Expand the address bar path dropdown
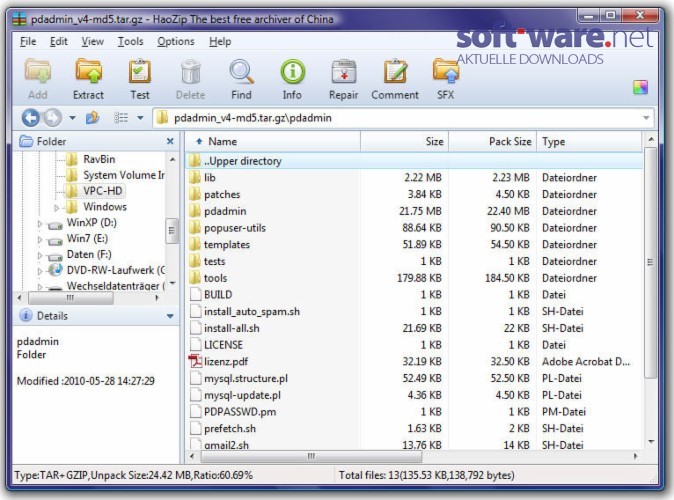Screen dimensions: 674x500 click(646, 118)
